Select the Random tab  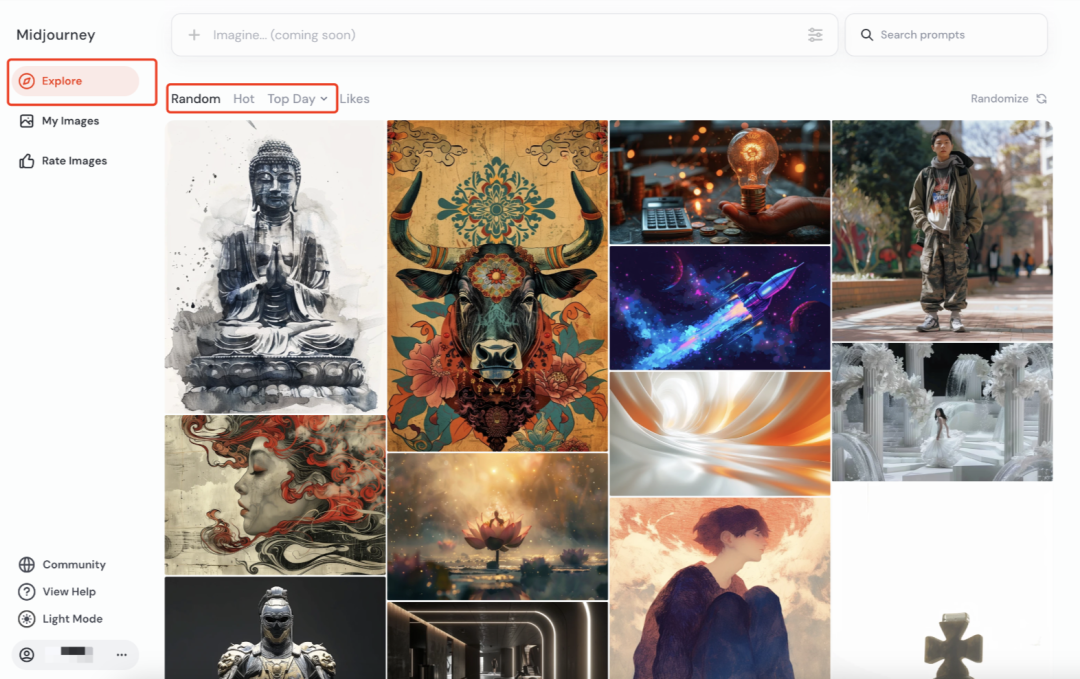coord(196,99)
